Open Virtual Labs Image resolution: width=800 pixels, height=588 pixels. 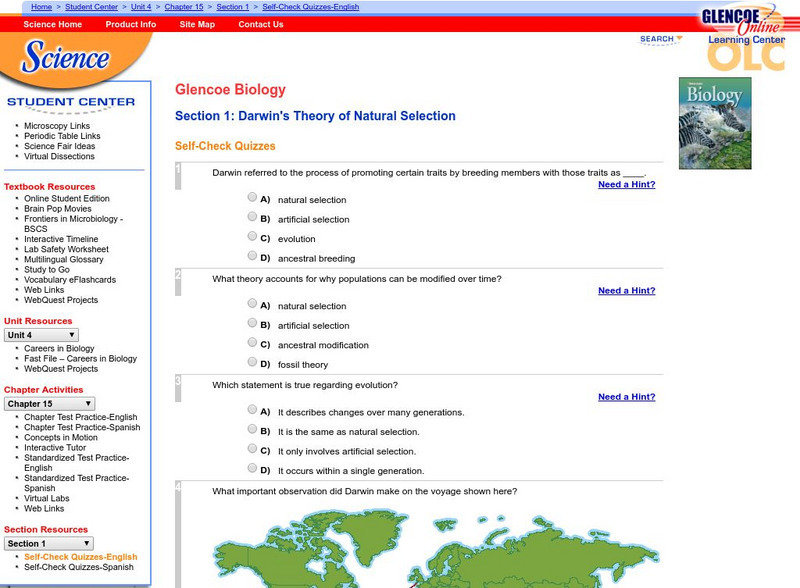pos(46,498)
